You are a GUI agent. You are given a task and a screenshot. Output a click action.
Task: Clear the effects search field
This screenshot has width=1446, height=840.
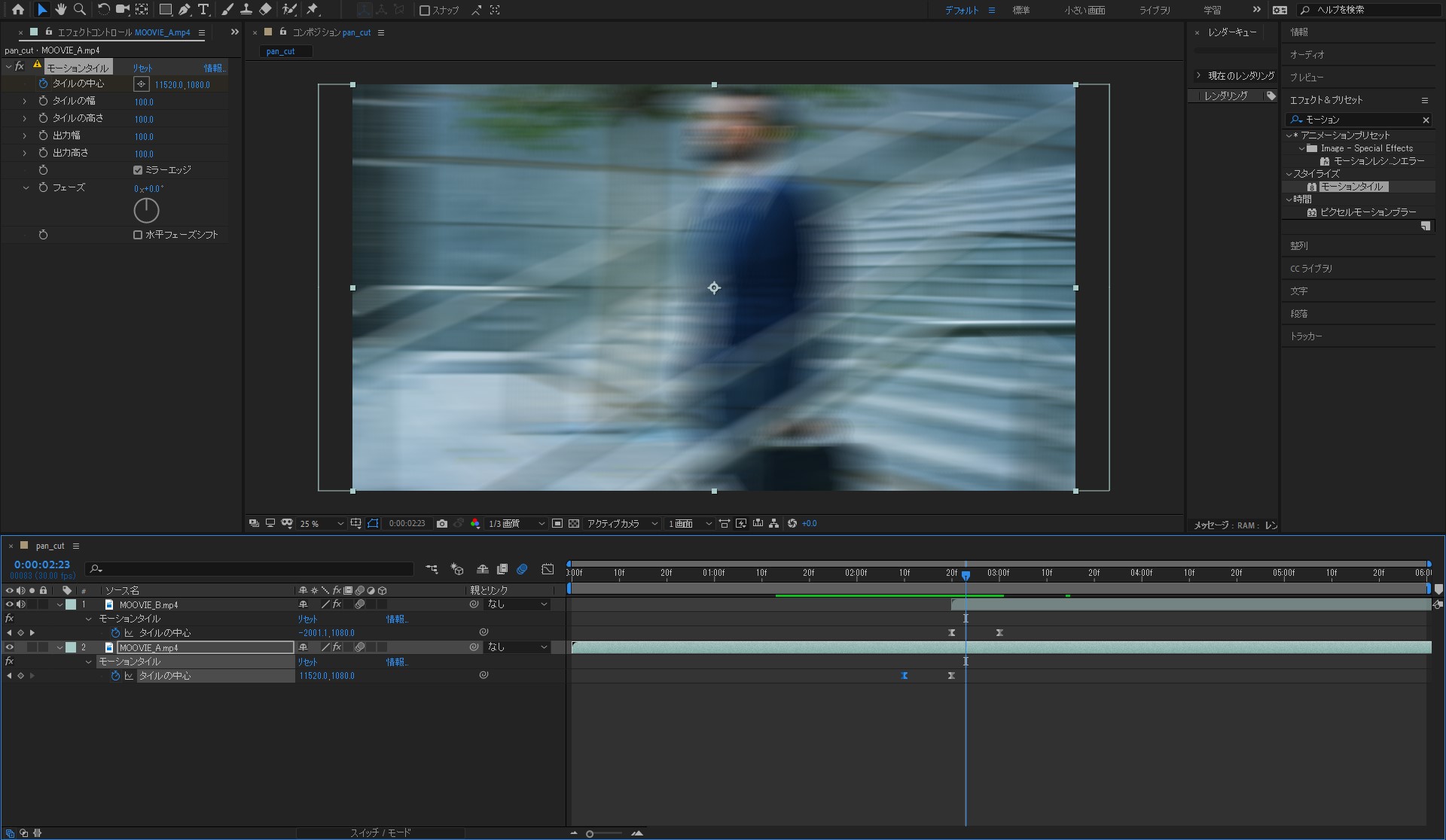(x=1426, y=120)
